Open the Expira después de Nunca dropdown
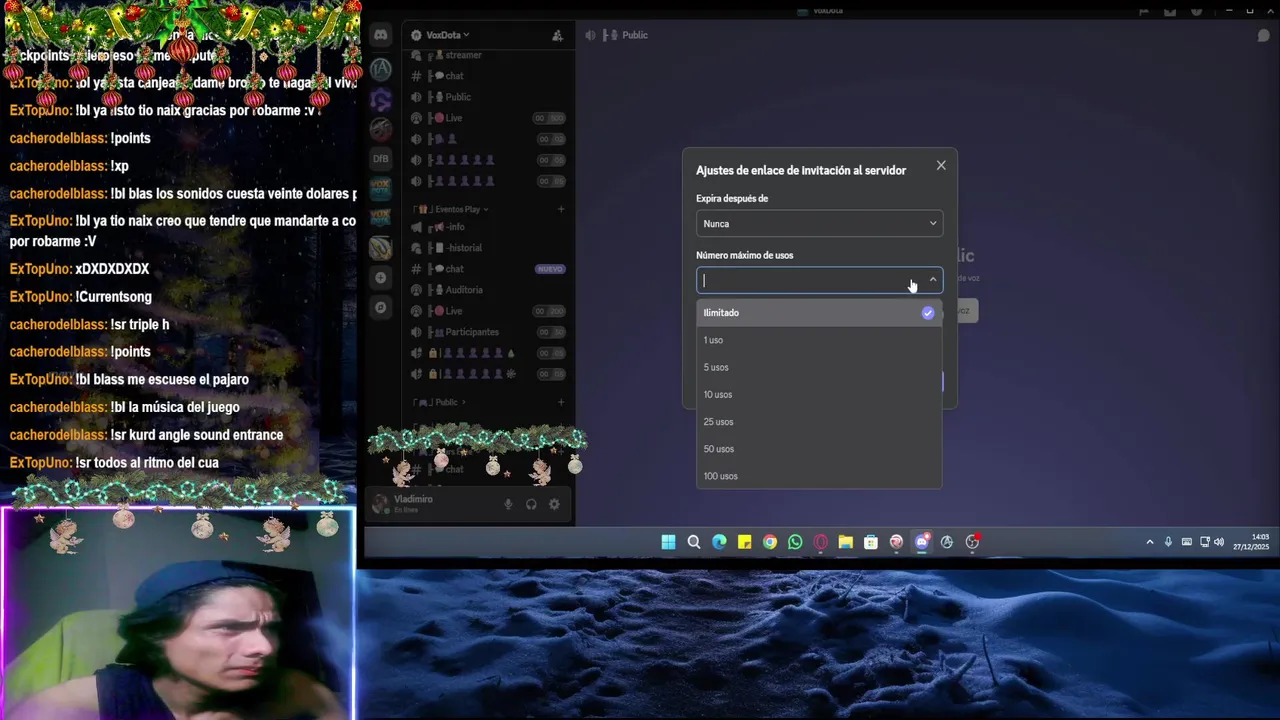 pyautogui.click(x=819, y=223)
